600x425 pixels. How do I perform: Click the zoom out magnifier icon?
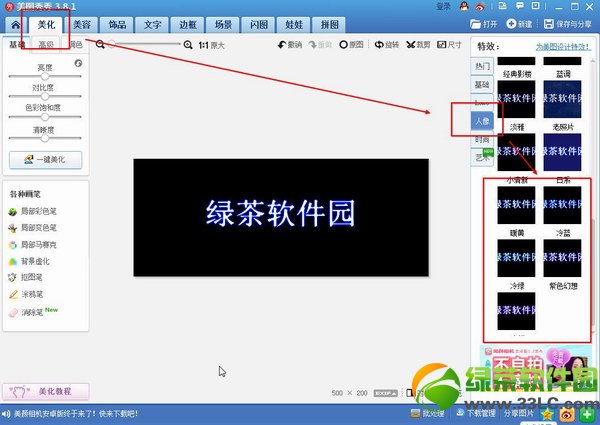100,44
